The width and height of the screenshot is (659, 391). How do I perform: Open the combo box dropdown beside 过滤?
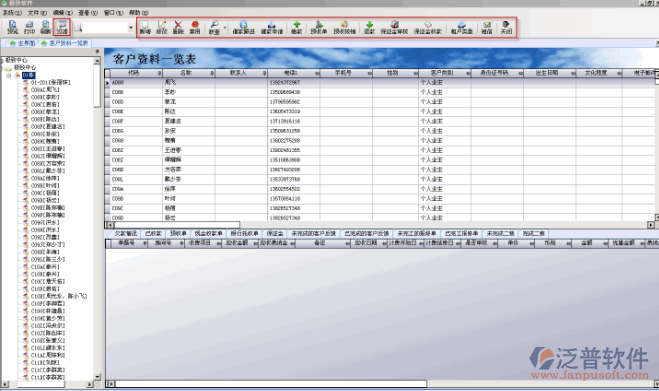coord(131,28)
